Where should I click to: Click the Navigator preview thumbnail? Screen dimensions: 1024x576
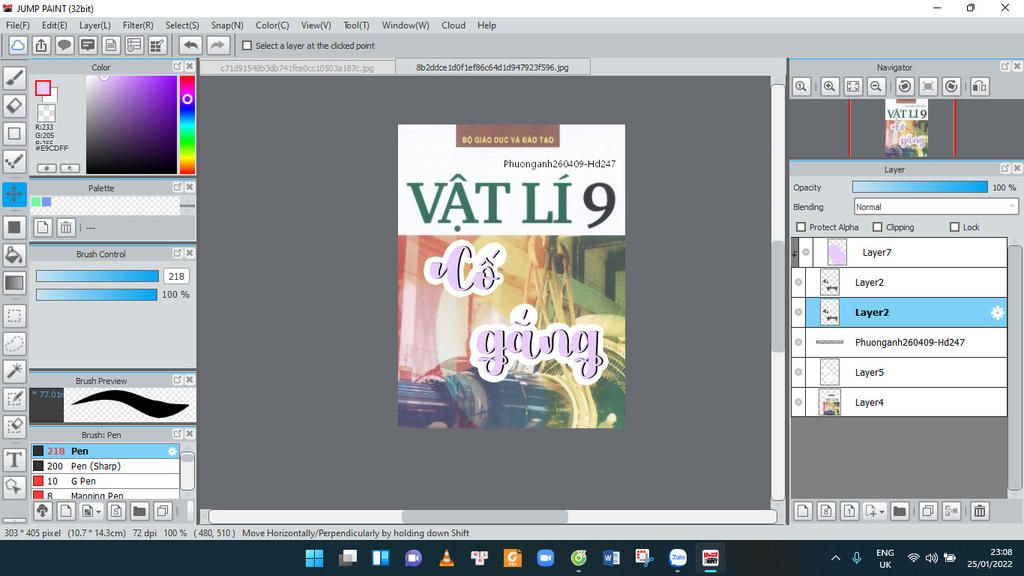[906, 128]
